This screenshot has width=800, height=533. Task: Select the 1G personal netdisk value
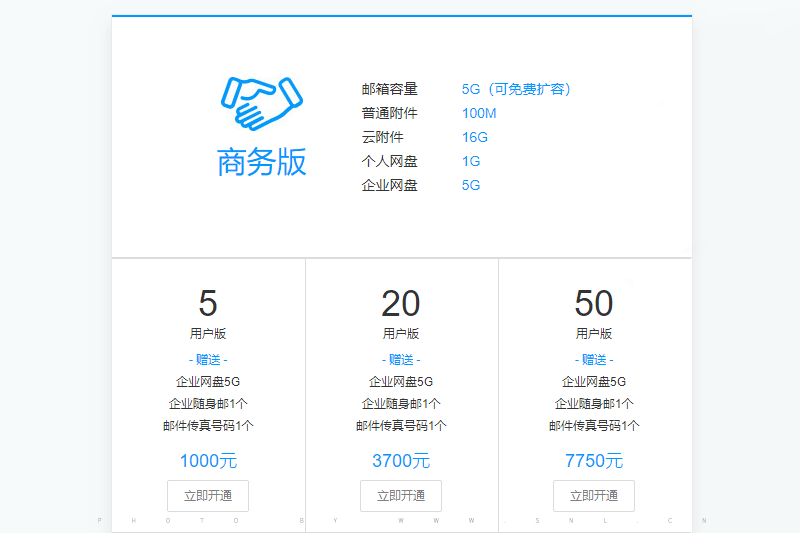471,161
